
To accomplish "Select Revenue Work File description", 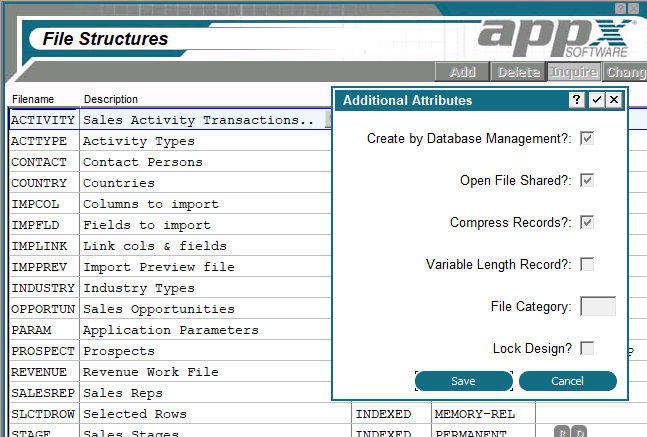I will tap(205, 372).
